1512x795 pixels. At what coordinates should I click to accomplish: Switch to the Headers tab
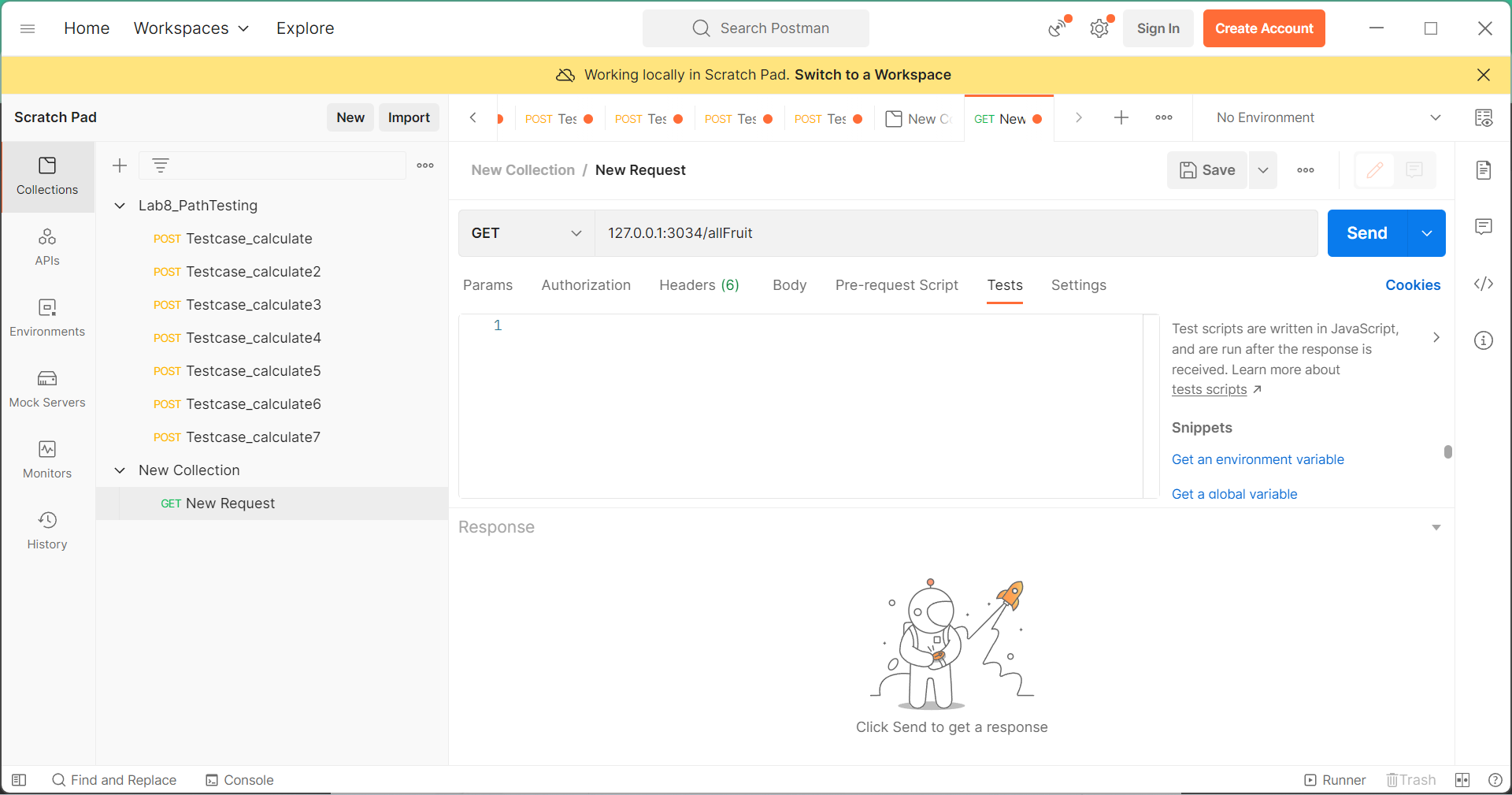click(699, 285)
